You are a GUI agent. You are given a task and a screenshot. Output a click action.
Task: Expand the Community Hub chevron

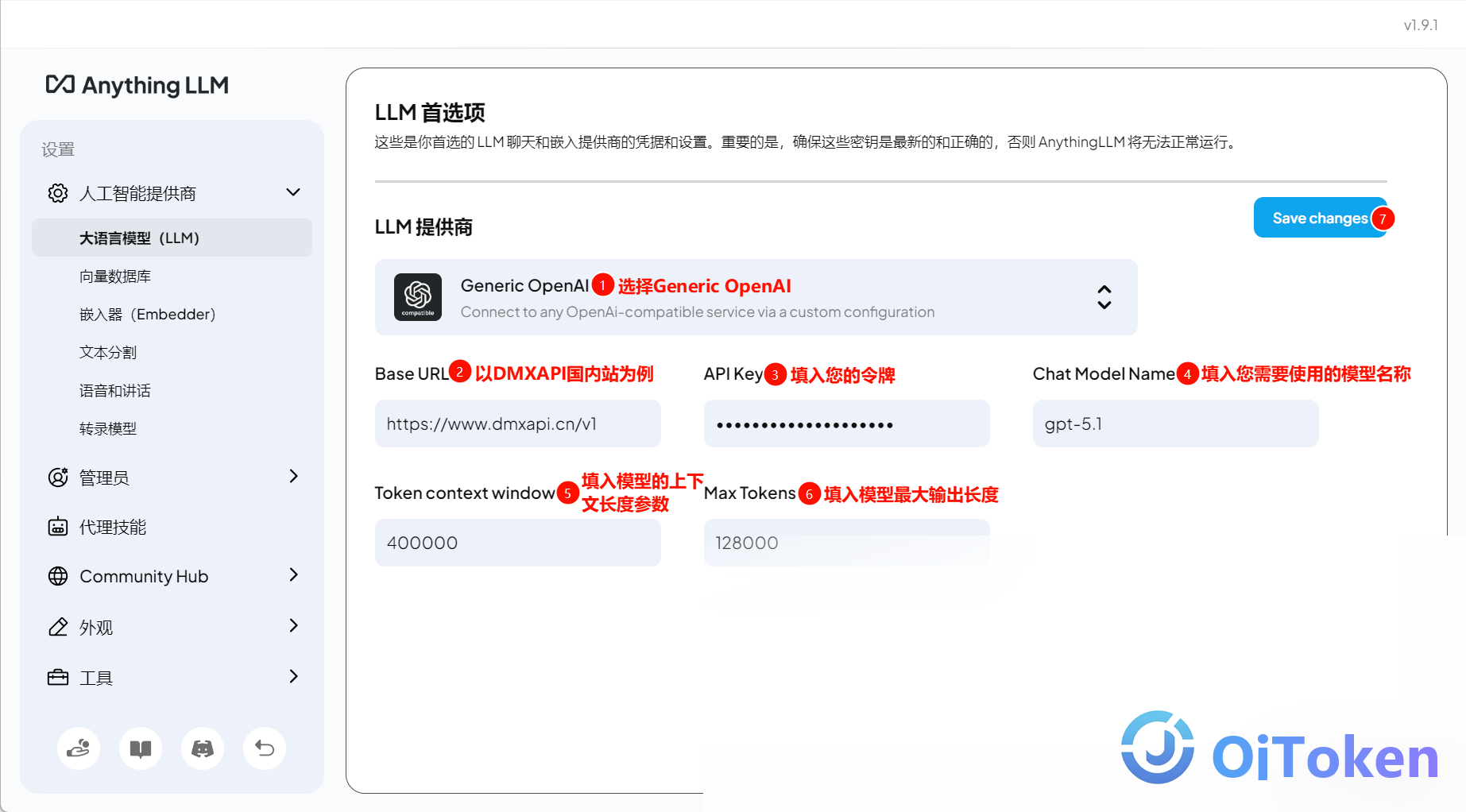[x=293, y=574]
